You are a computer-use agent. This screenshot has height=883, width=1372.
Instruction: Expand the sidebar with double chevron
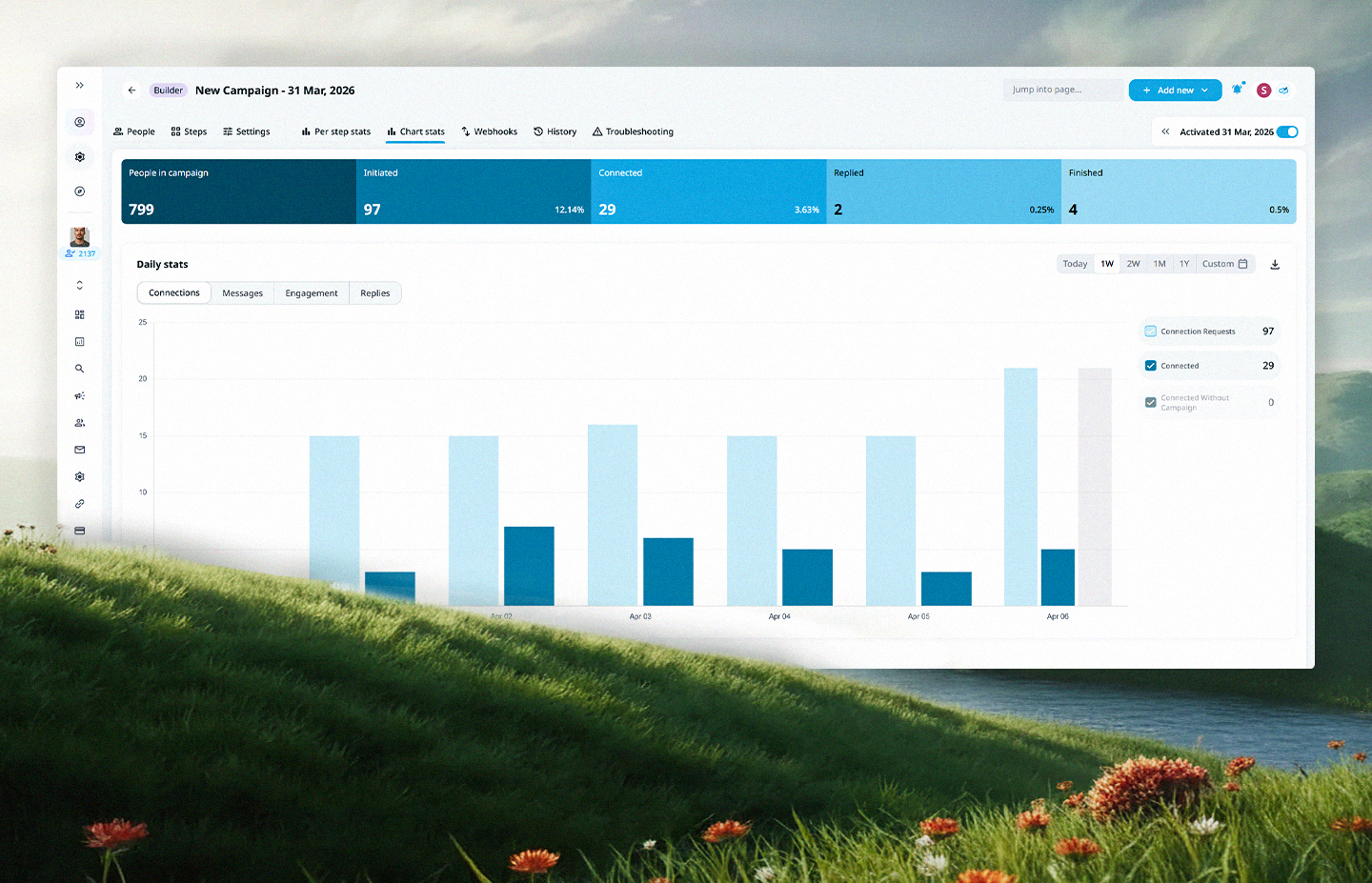80,86
